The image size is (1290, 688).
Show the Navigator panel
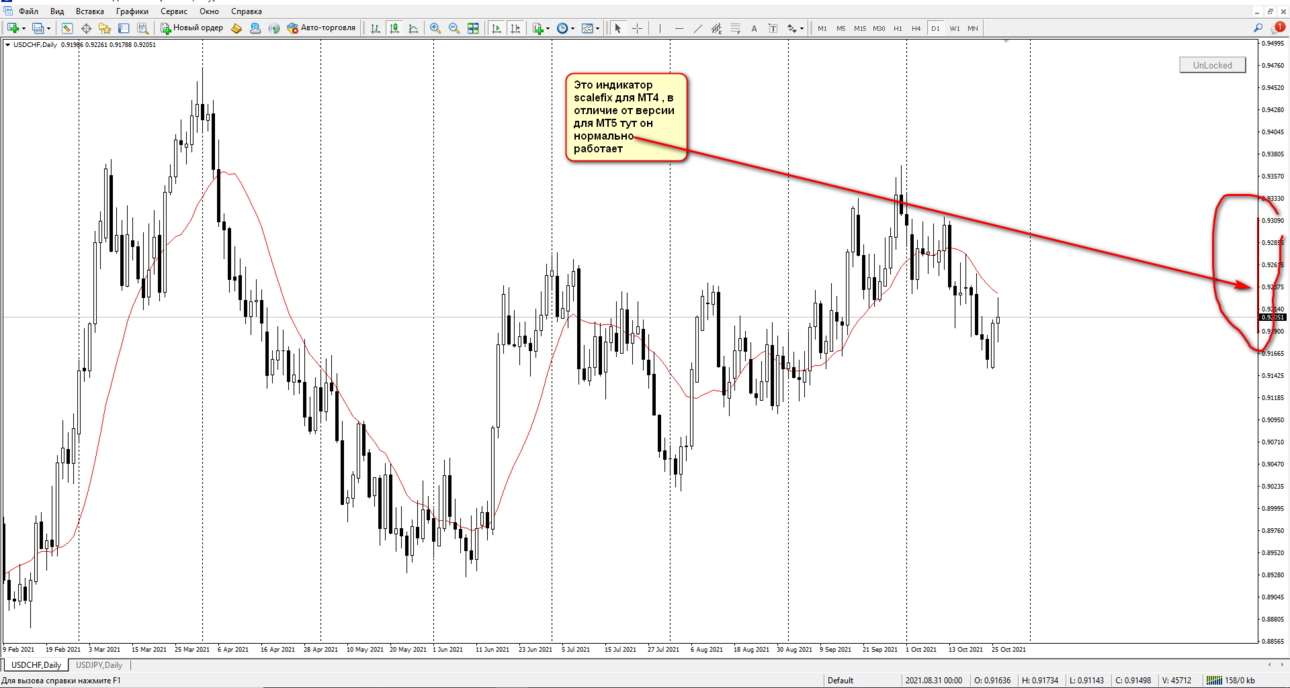click(104, 28)
